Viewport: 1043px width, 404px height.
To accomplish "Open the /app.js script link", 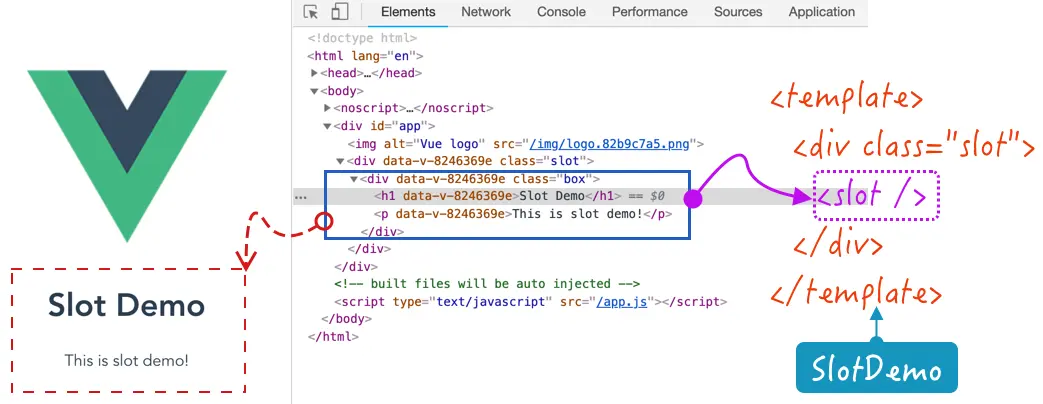I will point(622,302).
